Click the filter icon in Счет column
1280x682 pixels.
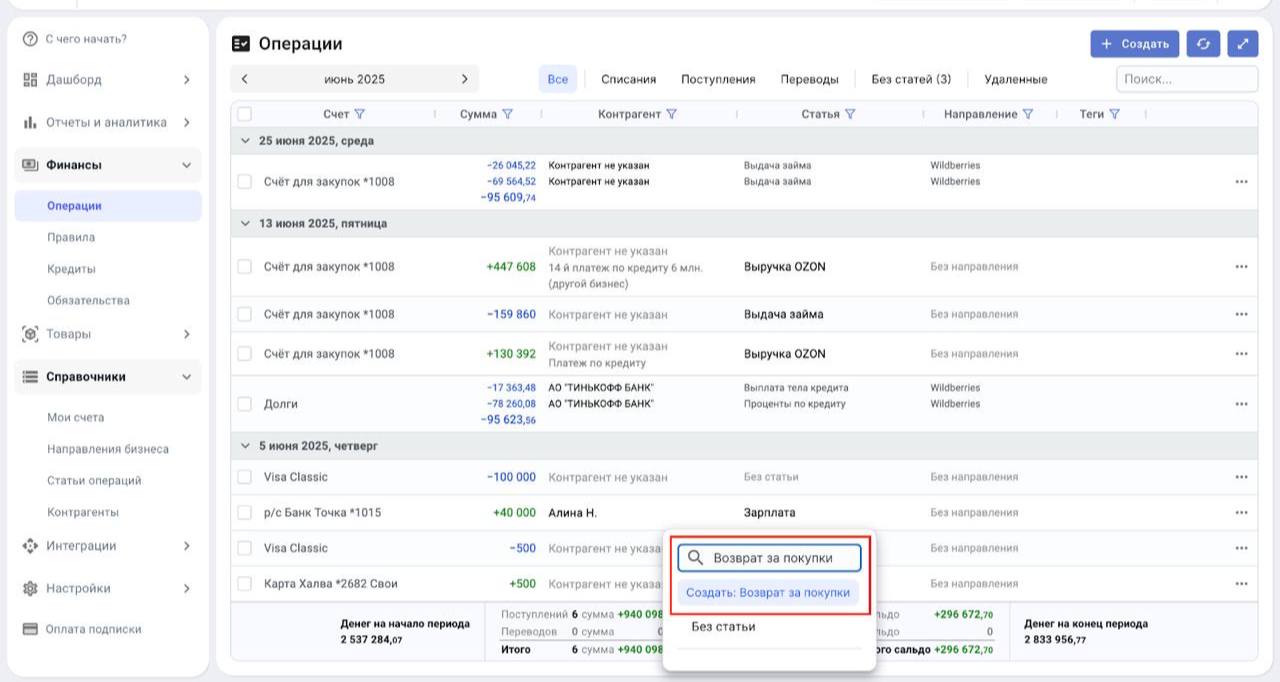click(360, 114)
